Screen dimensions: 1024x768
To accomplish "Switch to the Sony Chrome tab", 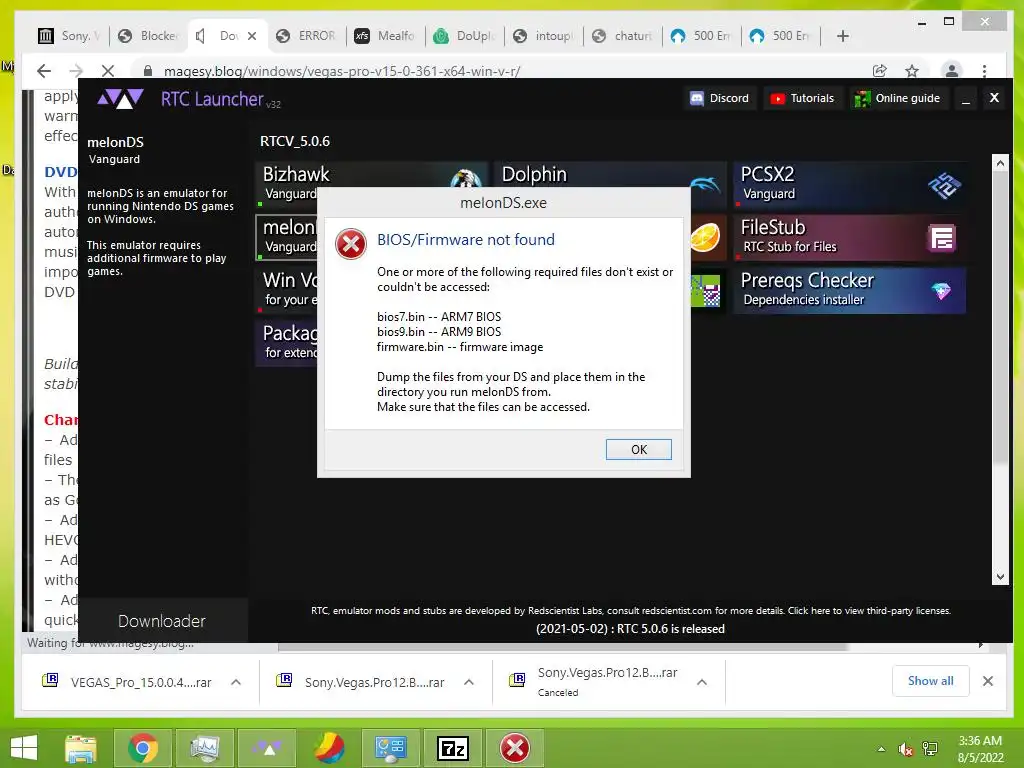I will coord(71,36).
